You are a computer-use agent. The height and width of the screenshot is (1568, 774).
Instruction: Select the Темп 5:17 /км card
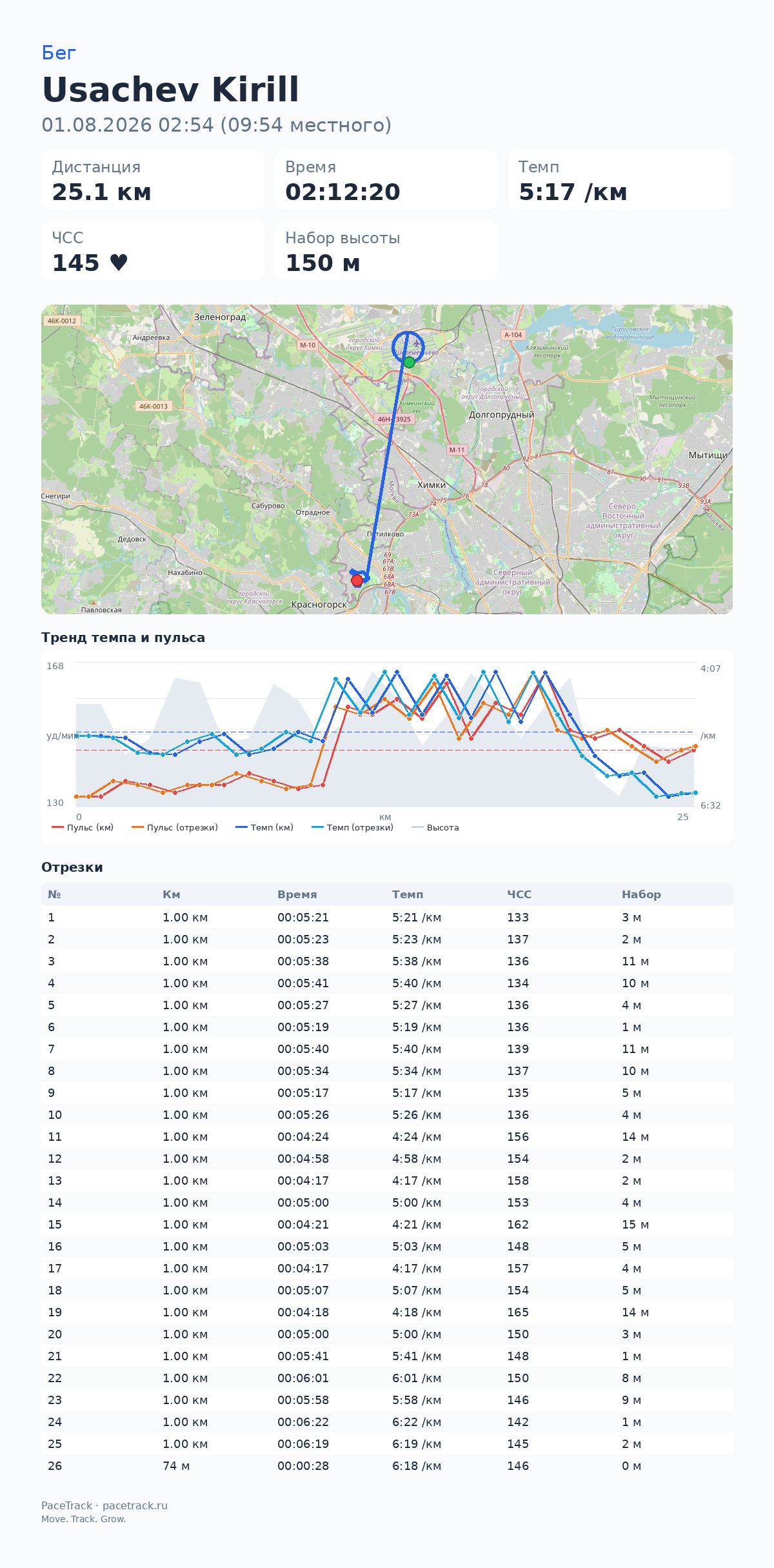click(x=620, y=180)
